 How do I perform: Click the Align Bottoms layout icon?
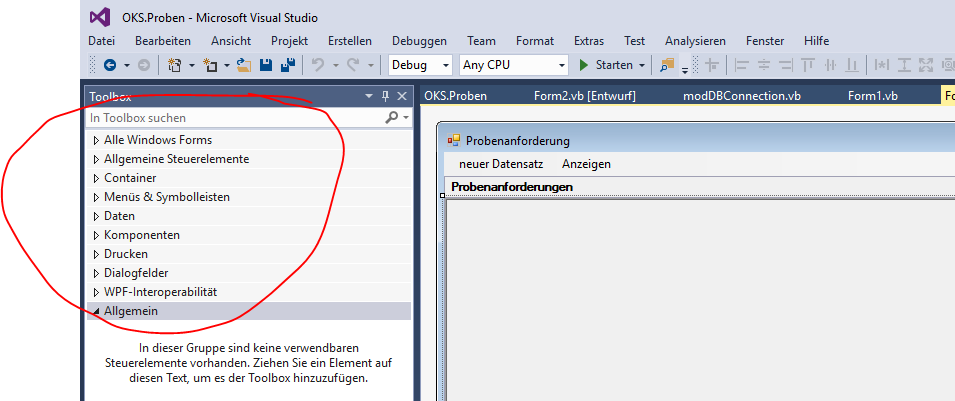tap(852, 65)
